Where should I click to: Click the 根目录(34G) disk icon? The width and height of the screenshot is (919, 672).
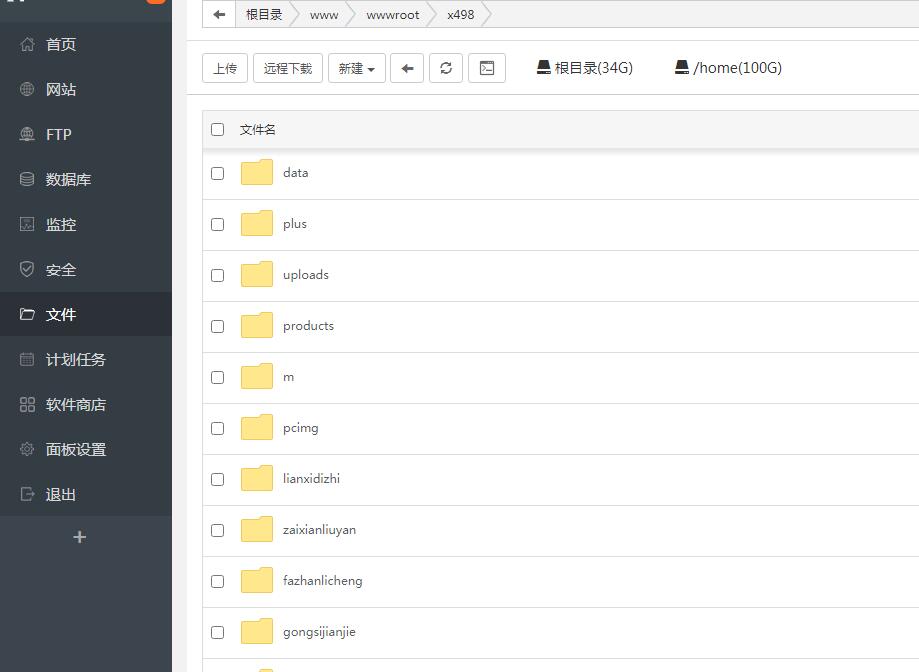click(x=544, y=67)
